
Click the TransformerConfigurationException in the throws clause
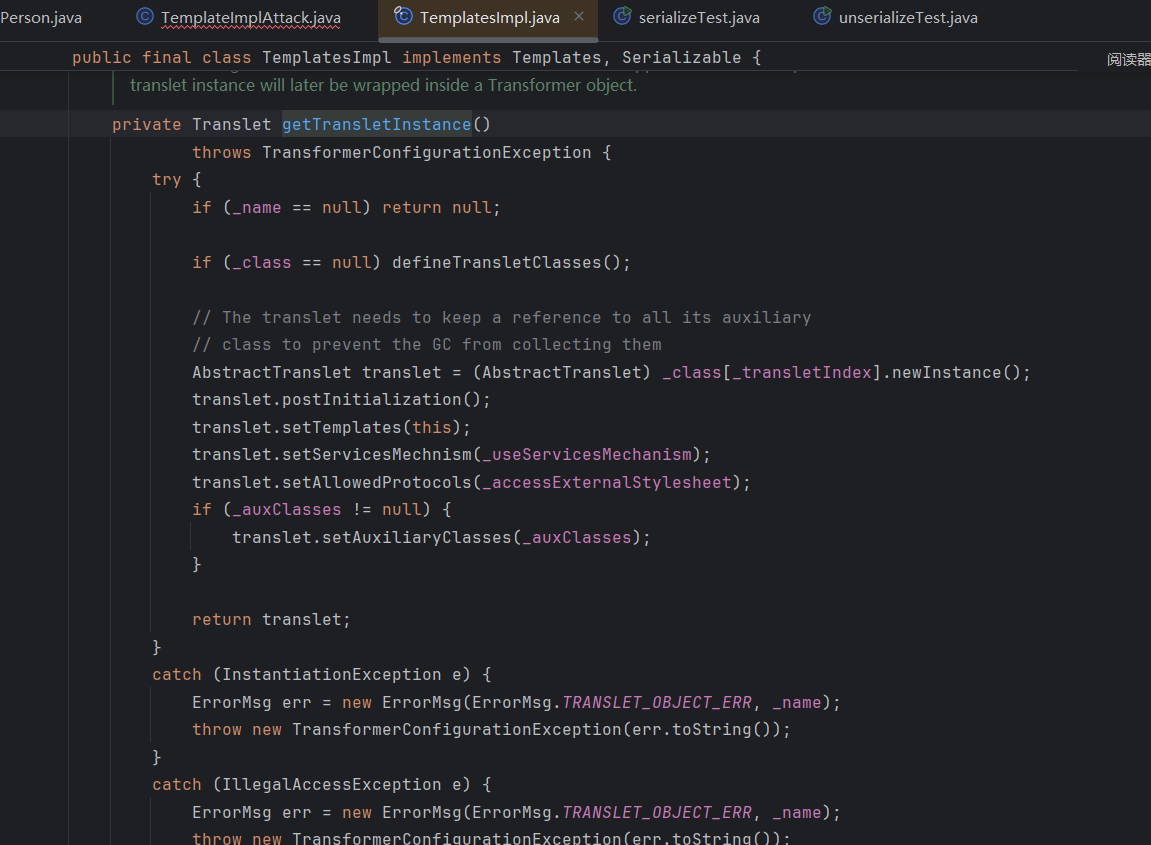click(x=426, y=153)
